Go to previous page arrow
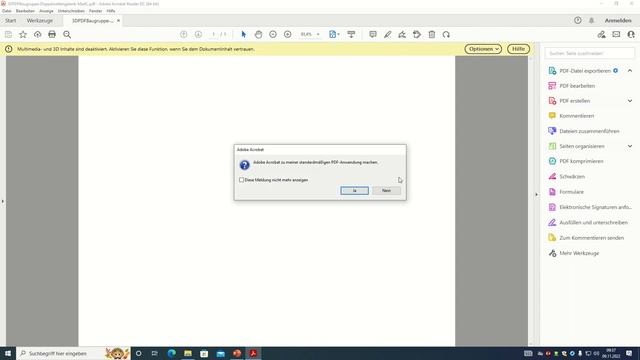The image size is (640, 360). click(x=184, y=35)
